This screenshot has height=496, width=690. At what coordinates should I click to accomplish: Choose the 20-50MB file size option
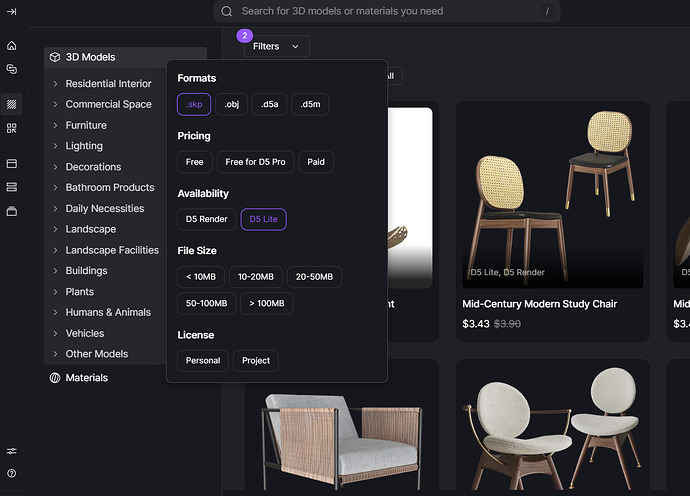[x=315, y=276]
